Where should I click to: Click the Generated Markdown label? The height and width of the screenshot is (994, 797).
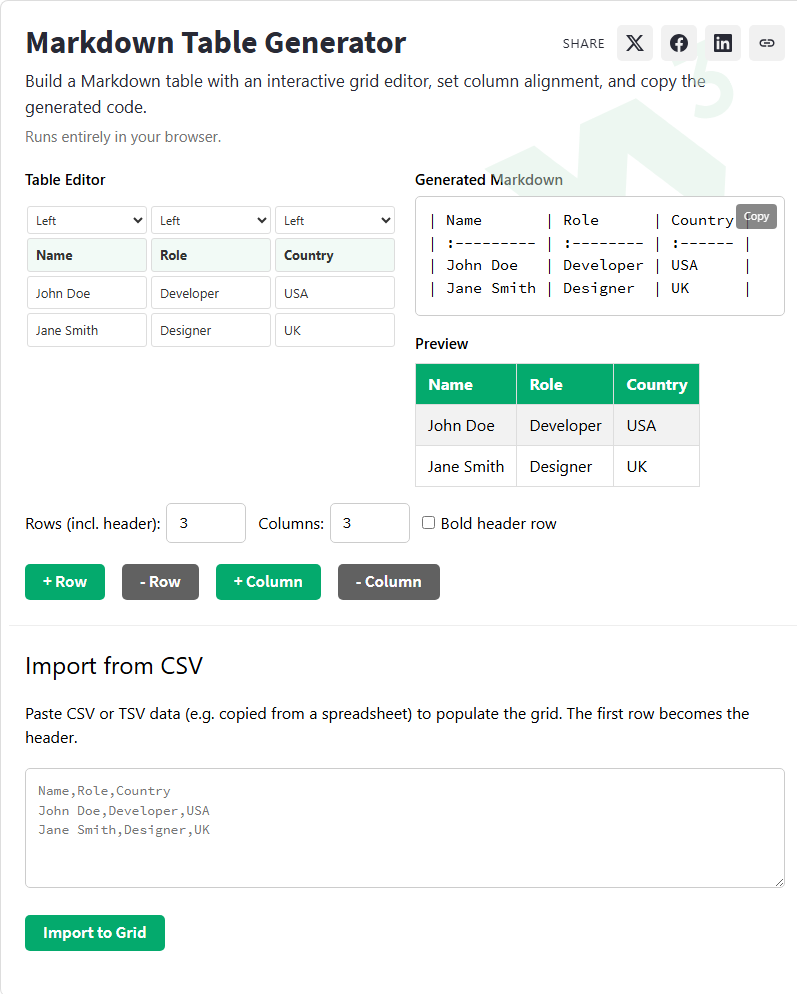coord(489,180)
